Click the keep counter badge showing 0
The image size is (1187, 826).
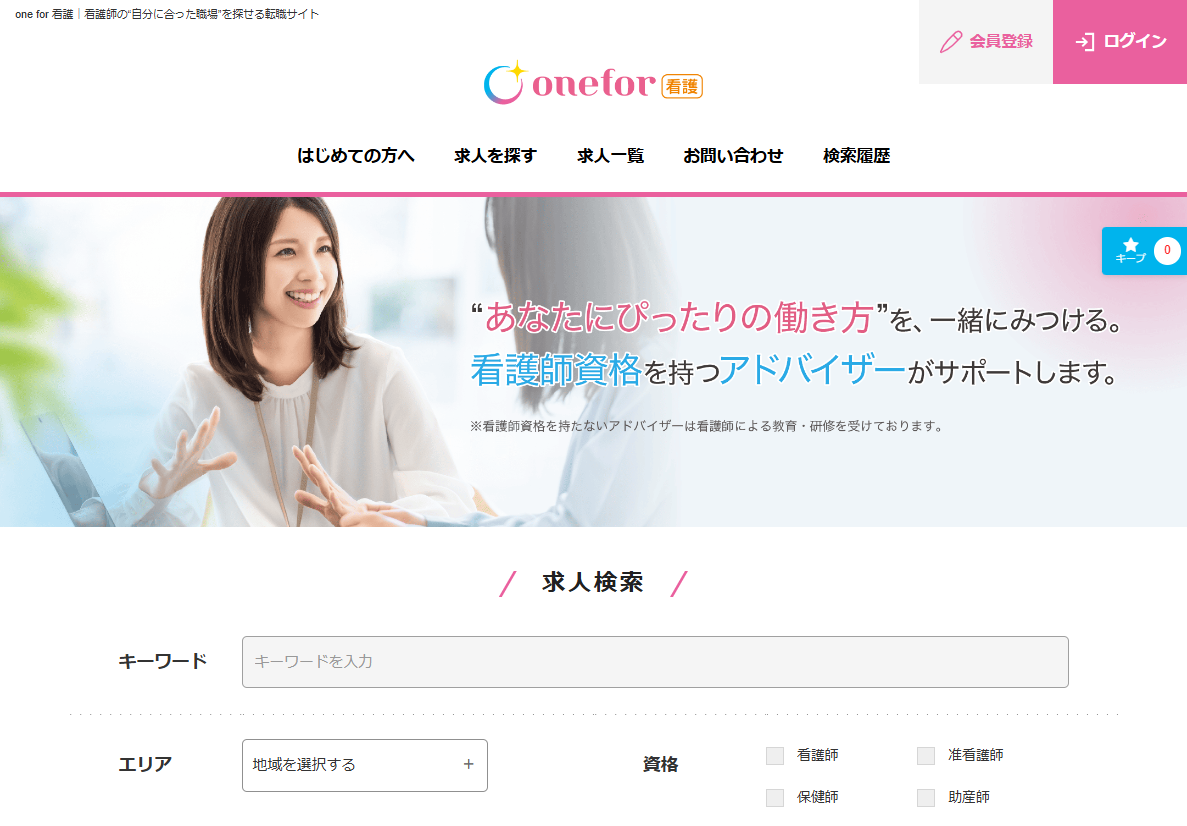[x=1167, y=250]
